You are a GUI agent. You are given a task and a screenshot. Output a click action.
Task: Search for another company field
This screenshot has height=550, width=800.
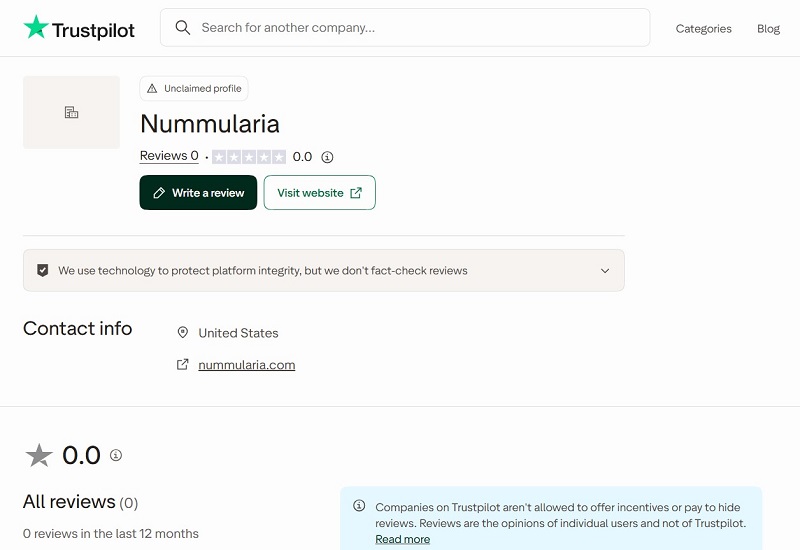point(405,28)
